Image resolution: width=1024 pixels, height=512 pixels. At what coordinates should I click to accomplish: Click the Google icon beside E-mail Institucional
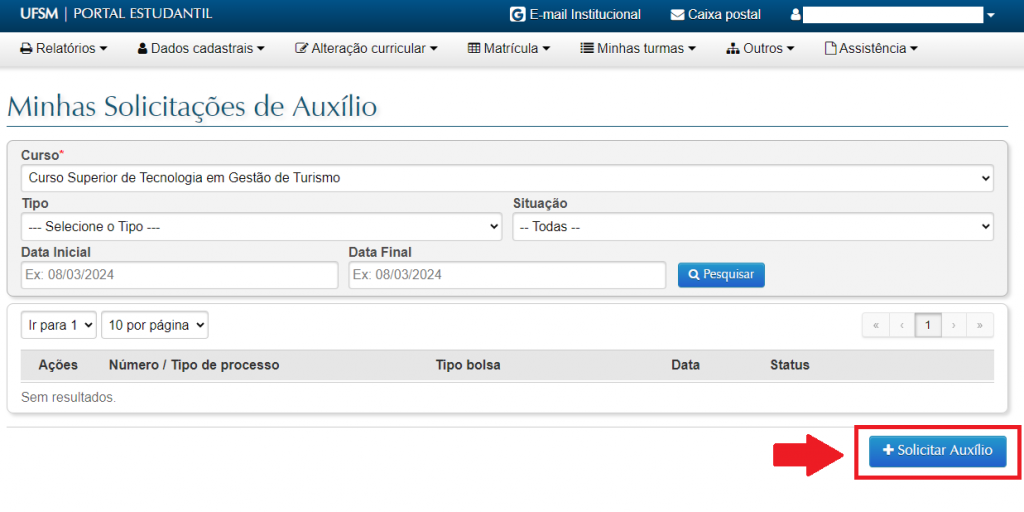(517, 15)
